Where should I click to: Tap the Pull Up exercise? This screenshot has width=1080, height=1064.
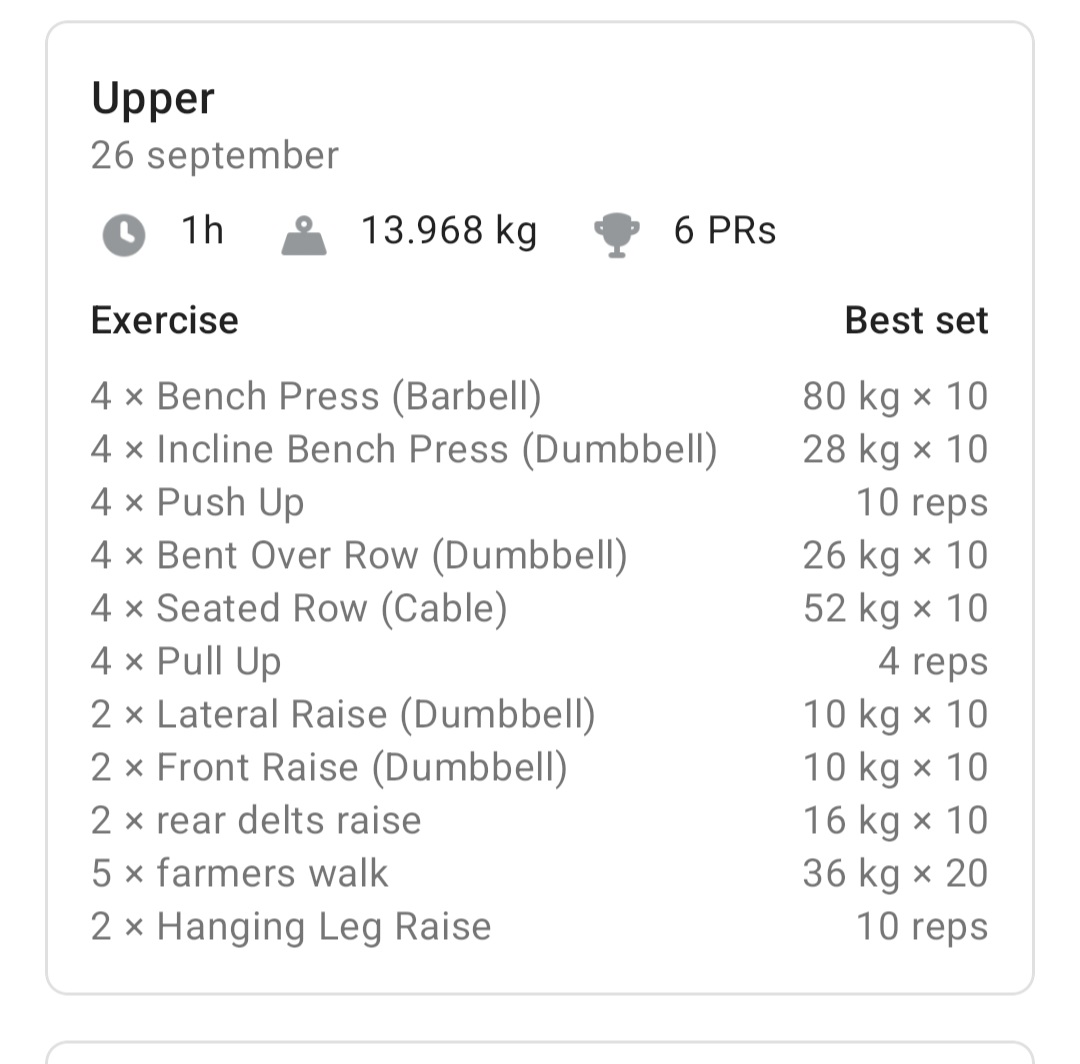coord(186,662)
